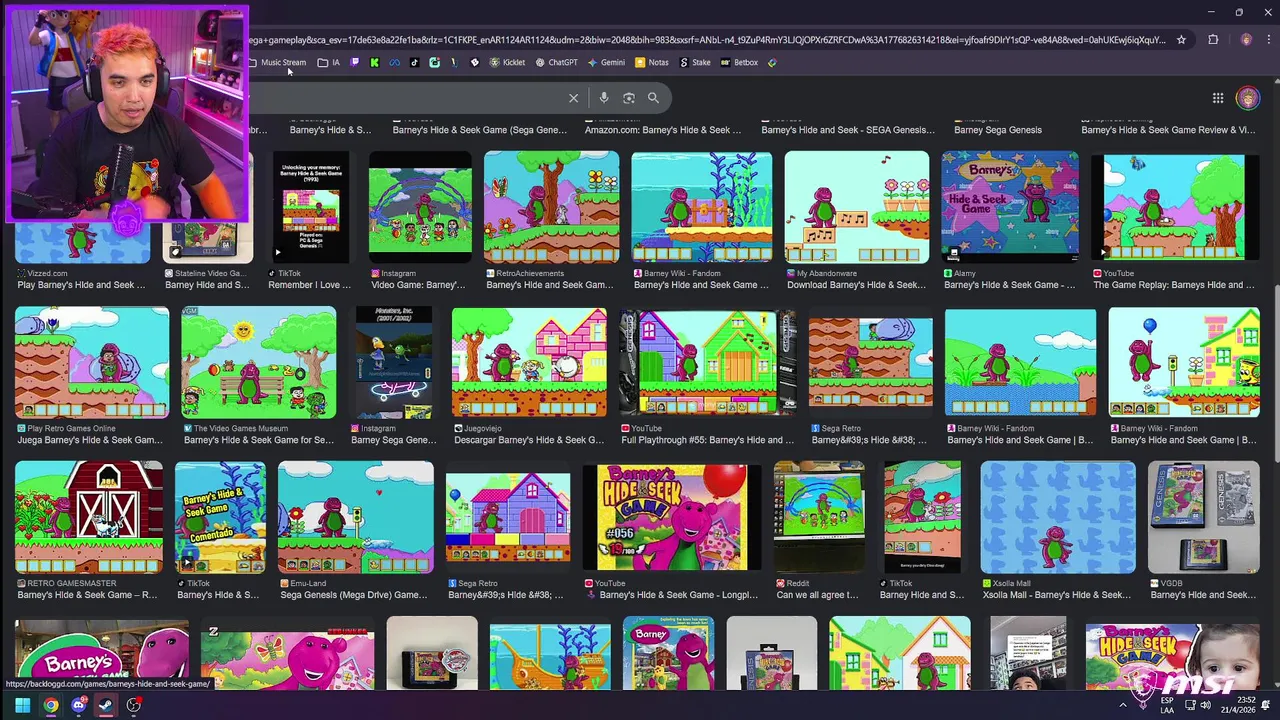Viewport: 1280px width, 720px height.
Task: Open the Notas bookmark
Action: 652,62
